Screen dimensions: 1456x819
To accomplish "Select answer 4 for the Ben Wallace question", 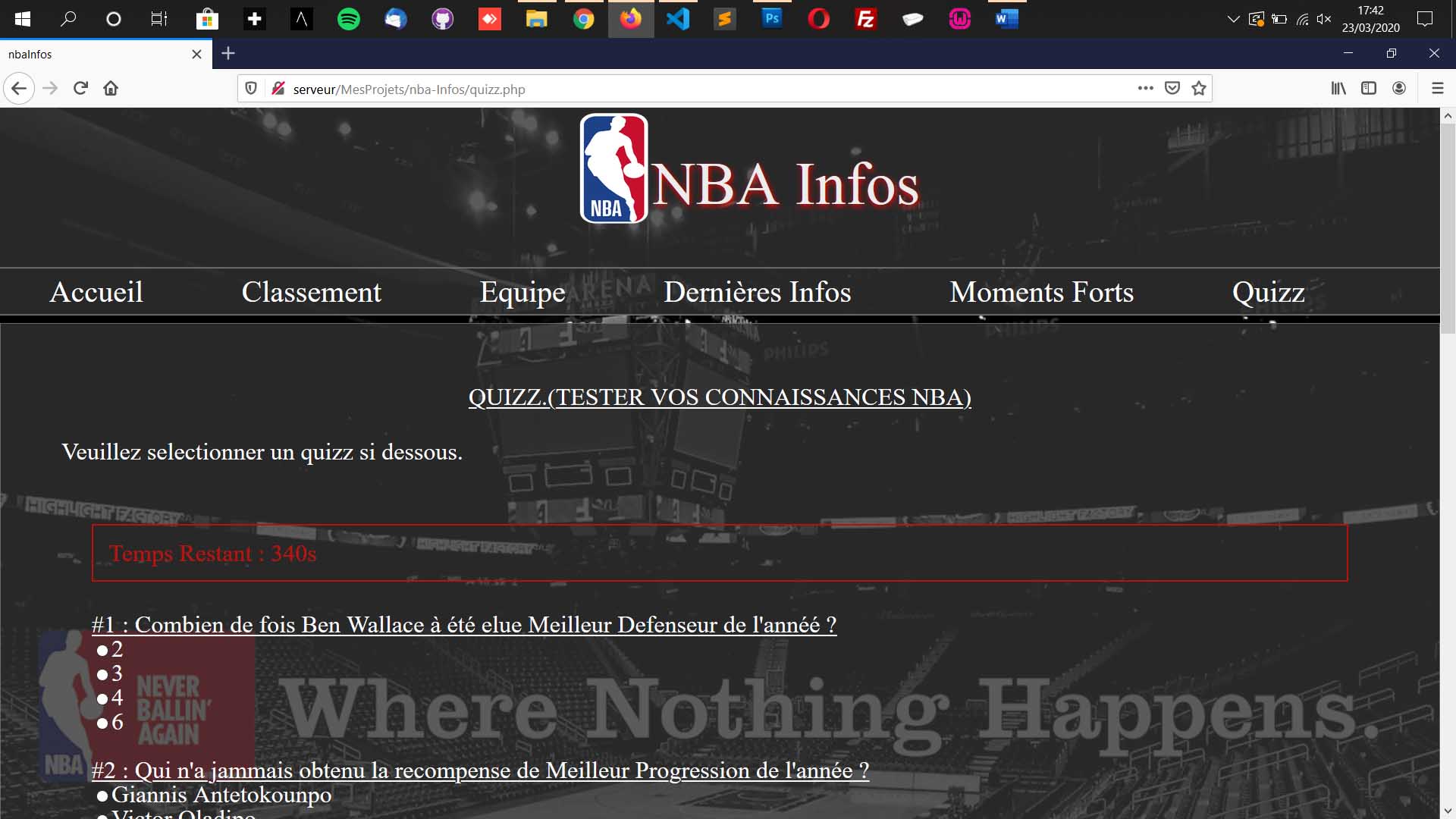I will click(103, 698).
